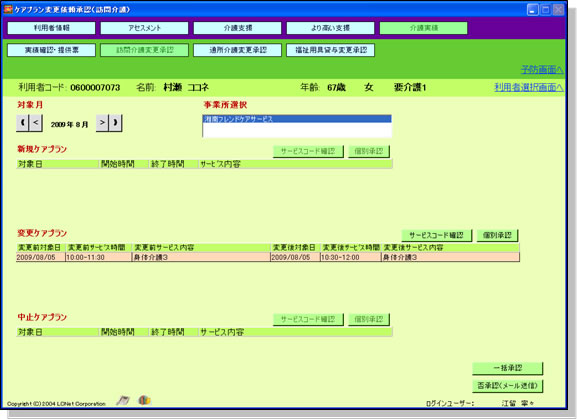Open the 利用者情報 tab

pos(51,28)
